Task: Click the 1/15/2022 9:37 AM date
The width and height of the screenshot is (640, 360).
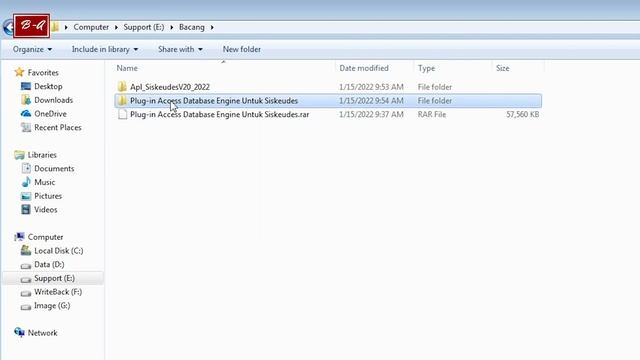Action: [371, 114]
